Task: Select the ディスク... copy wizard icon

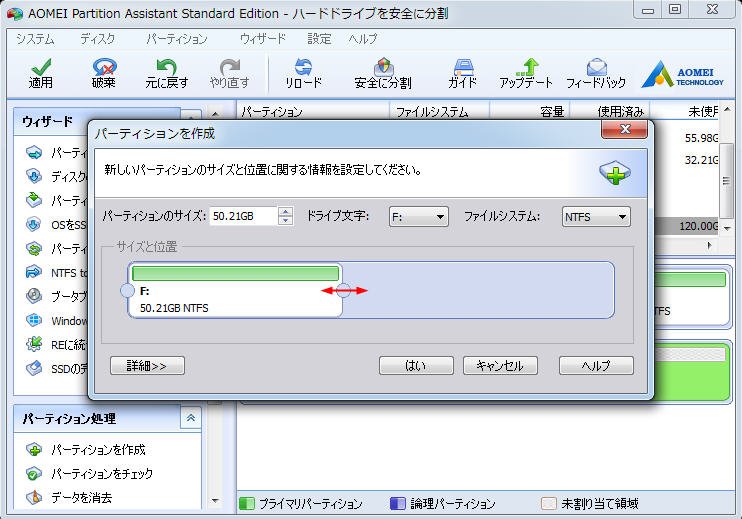Action: click(34, 176)
